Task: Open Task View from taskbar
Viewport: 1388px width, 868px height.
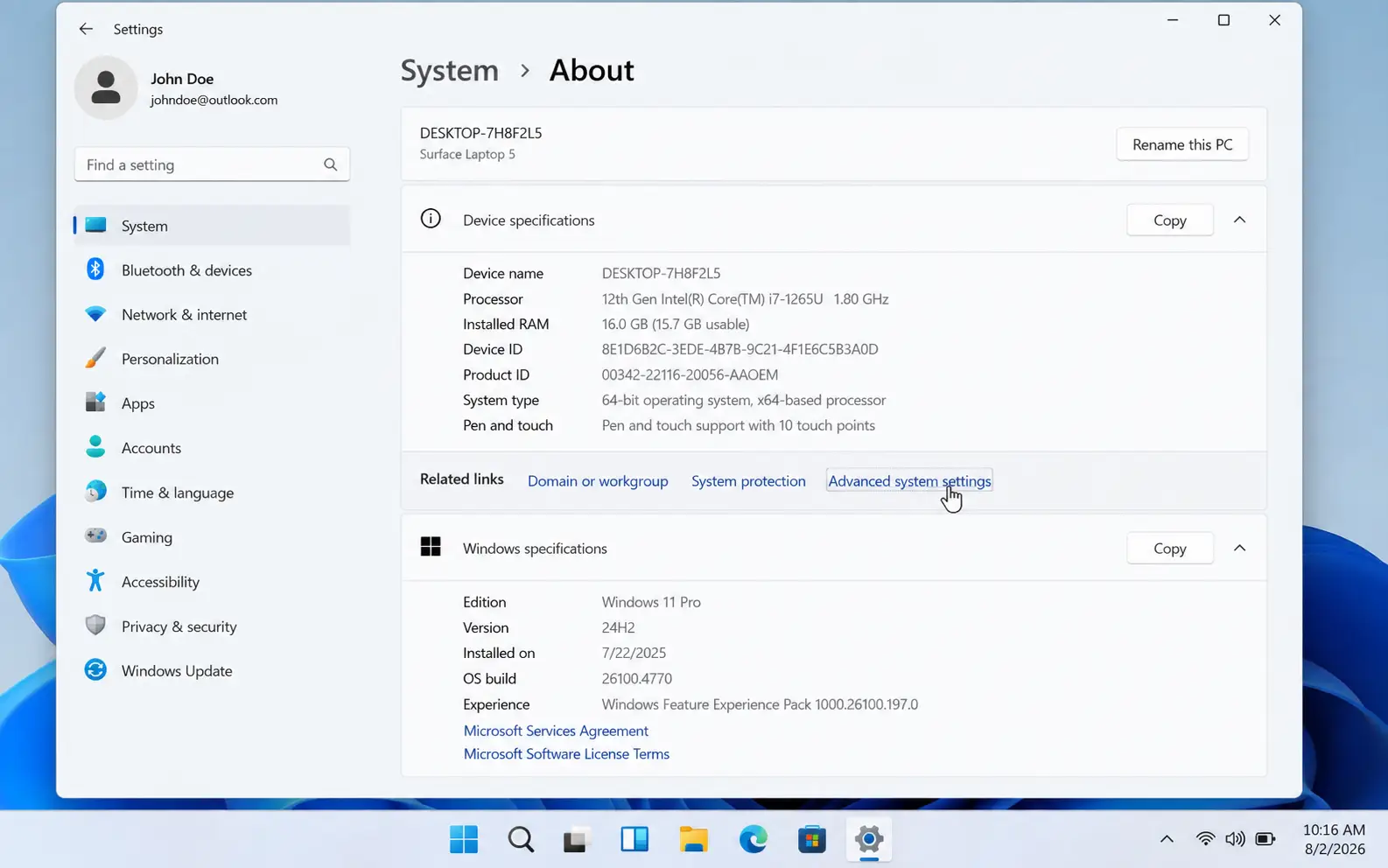Action: (x=578, y=840)
